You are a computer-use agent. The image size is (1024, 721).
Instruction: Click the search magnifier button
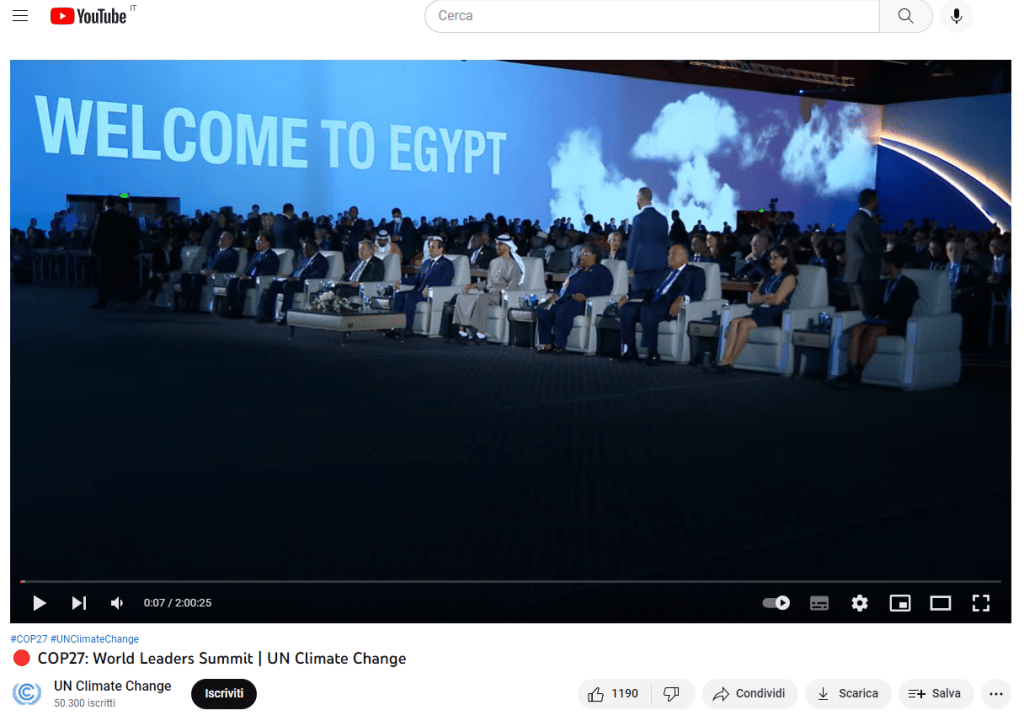pos(905,16)
